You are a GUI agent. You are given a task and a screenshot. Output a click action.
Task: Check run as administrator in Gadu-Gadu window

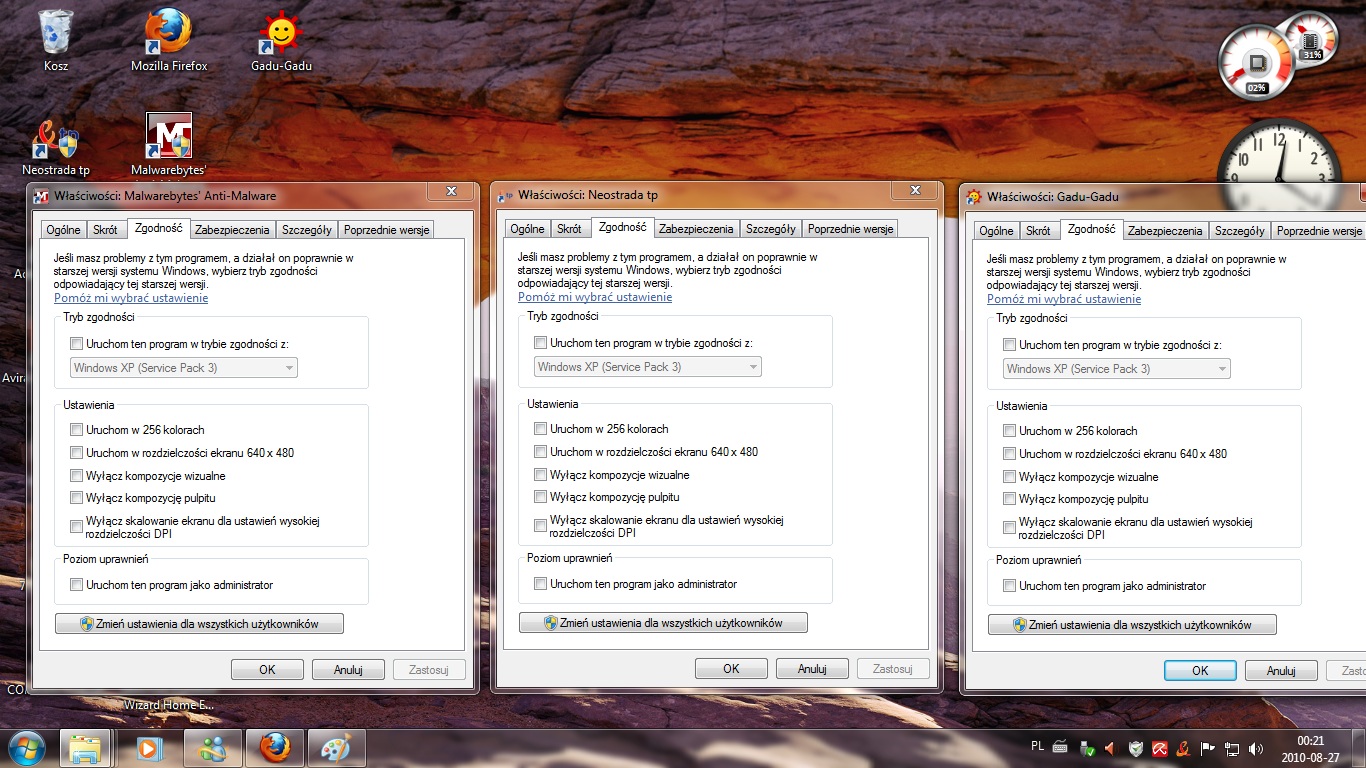1010,586
